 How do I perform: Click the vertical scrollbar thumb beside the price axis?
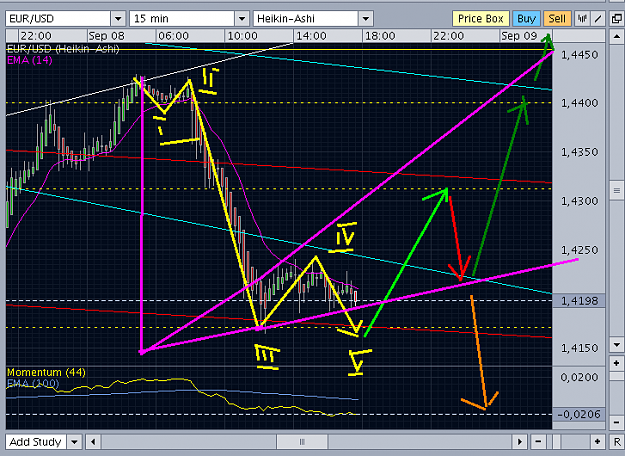point(617,191)
